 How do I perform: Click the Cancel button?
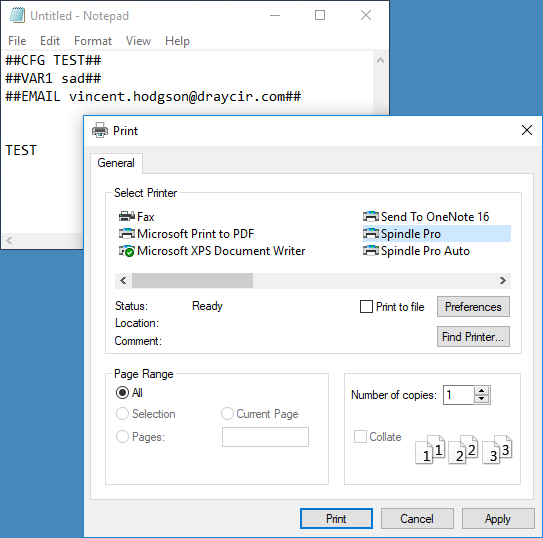[417, 519]
